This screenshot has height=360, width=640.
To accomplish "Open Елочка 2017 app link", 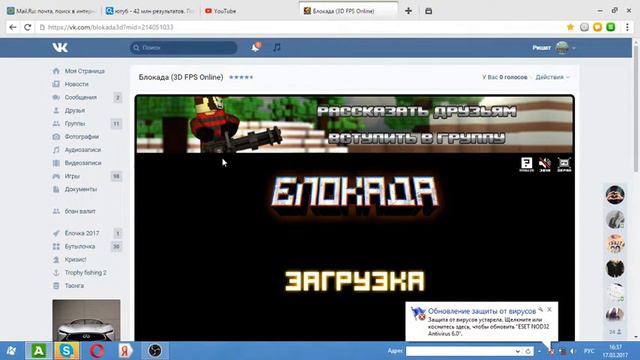I will (82, 233).
